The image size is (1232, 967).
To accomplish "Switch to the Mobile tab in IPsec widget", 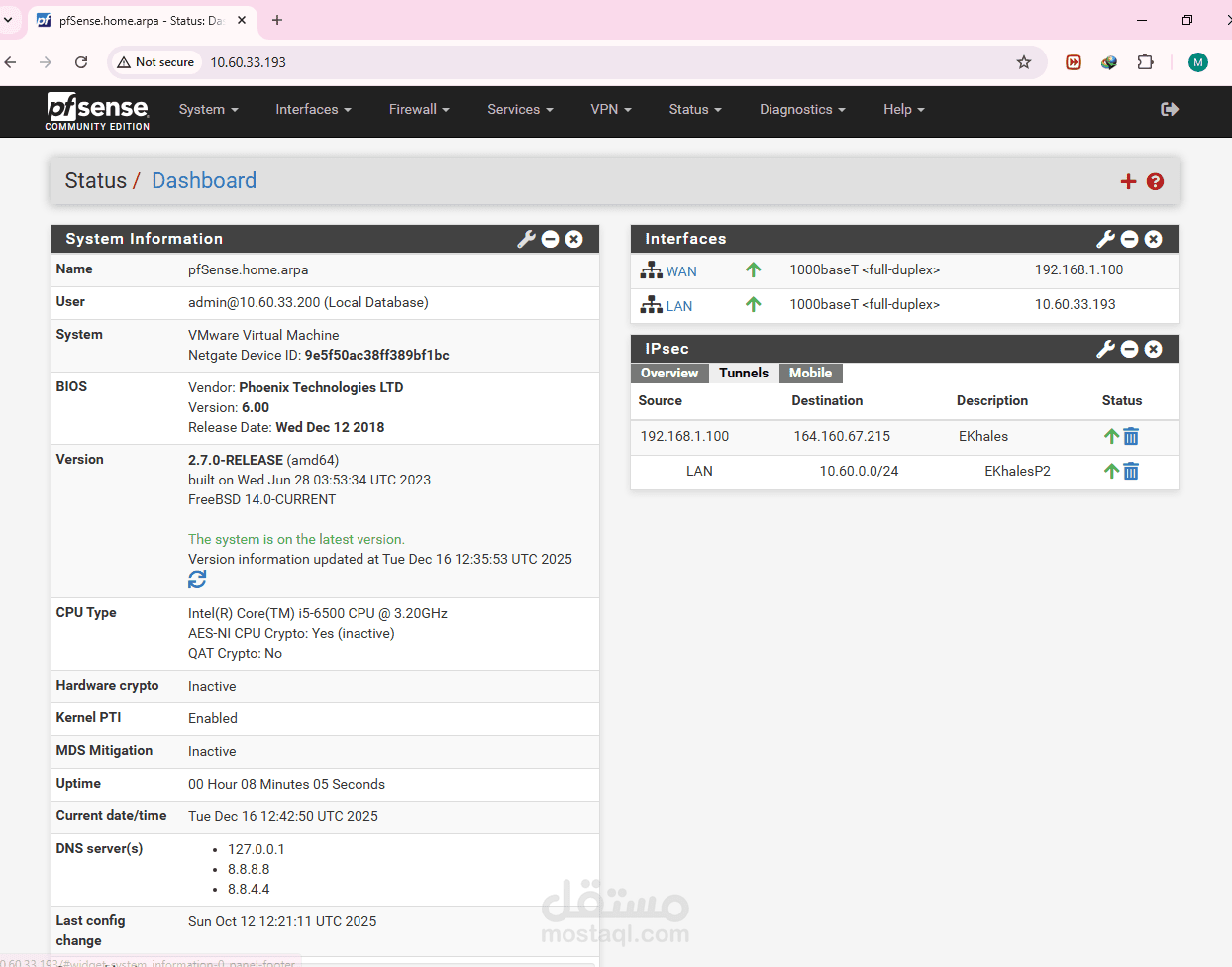I will pyautogui.click(x=810, y=374).
